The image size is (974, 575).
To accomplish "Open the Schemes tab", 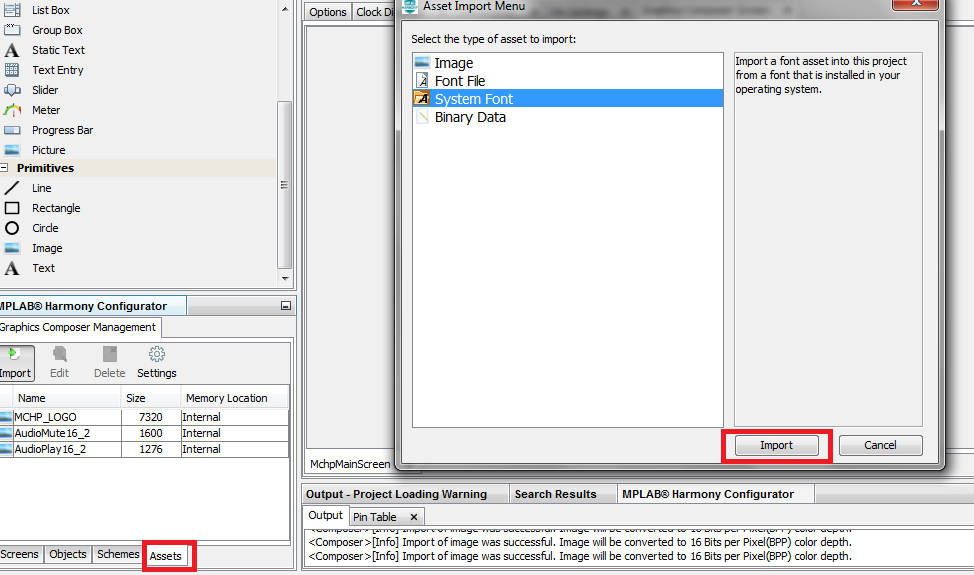I will pos(118,554).
